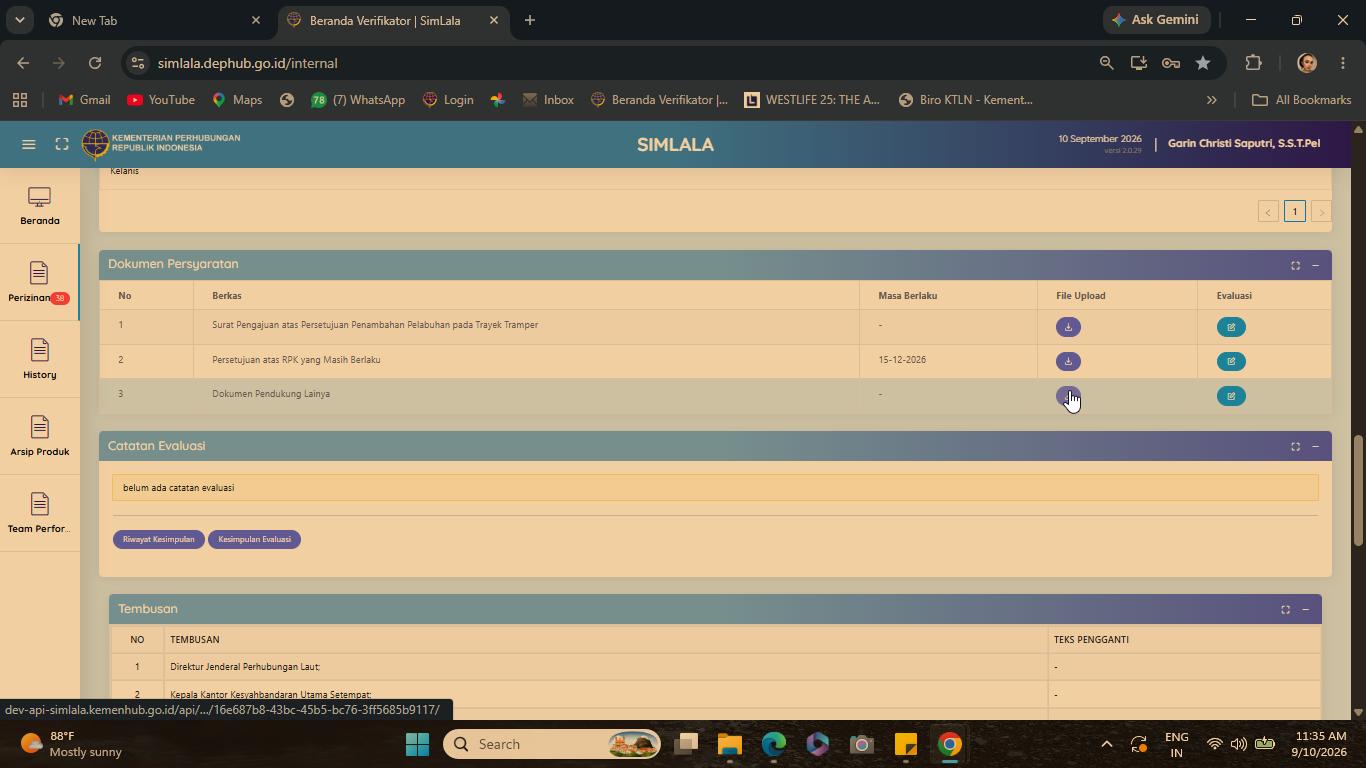1366x768 pixels.
Task: Select page 1 in pagination
Action: (x=1295, y=211)
